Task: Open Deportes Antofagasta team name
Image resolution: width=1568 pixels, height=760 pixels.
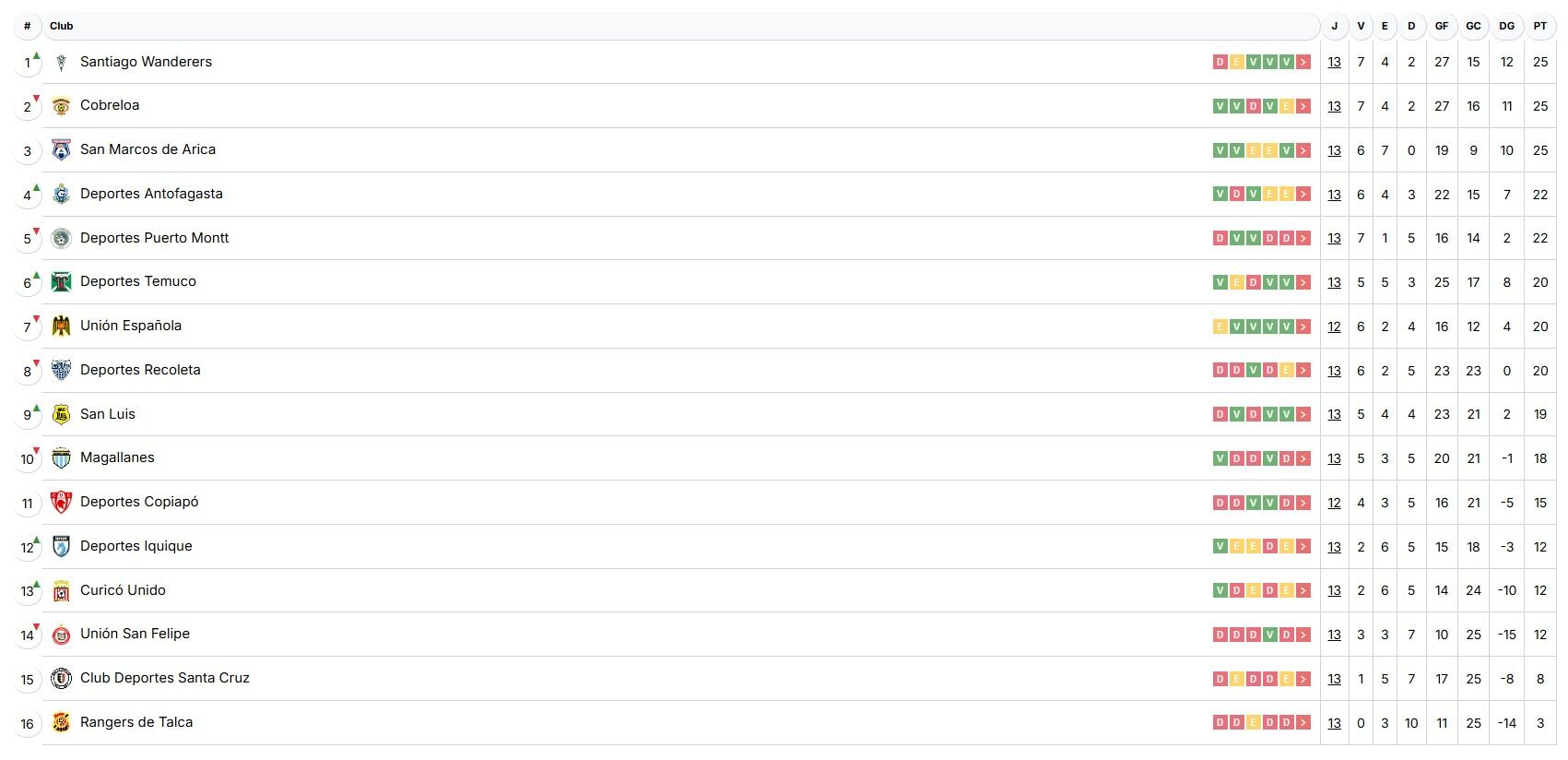Action: 151,194
